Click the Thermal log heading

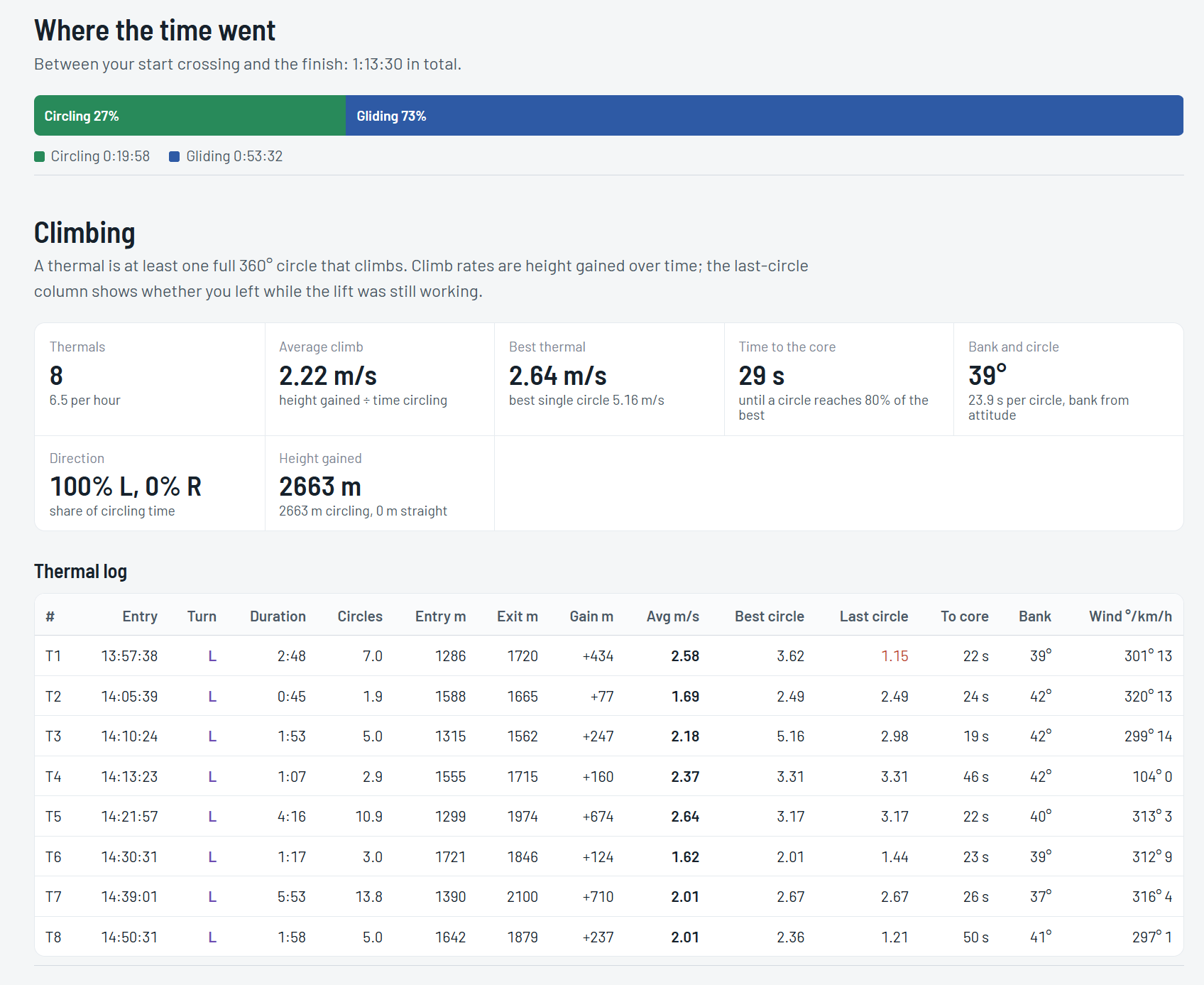(80, 572)
